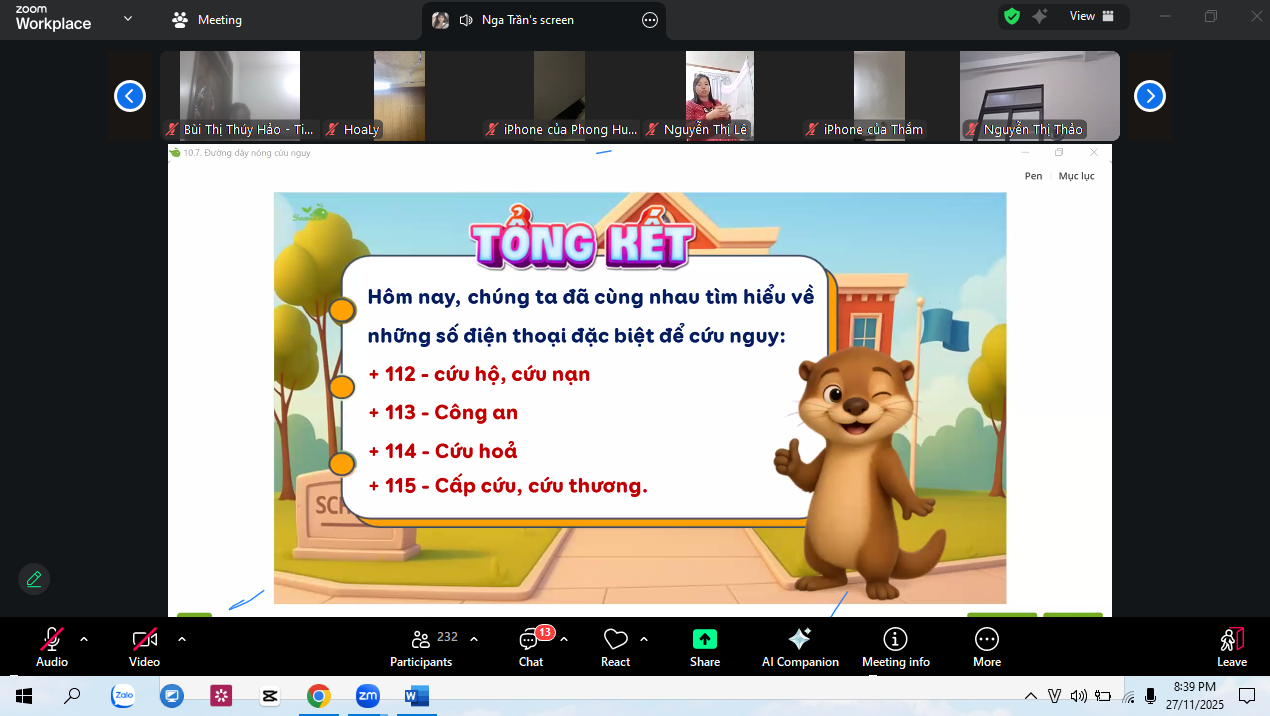The width and height of the screenshot is (1270, 716).
Task: Expand video options arrow next to Video
Action: click(181, 639)
